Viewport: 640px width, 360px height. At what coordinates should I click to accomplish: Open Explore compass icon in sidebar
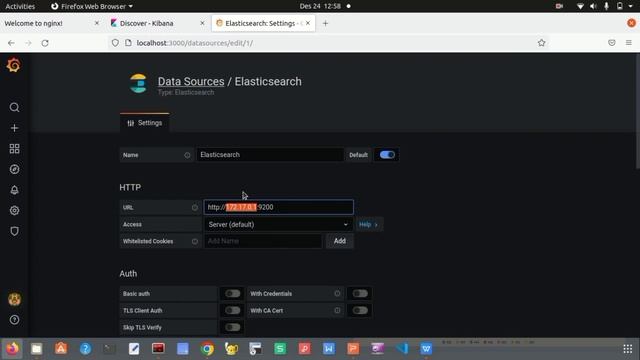click(x=14, y=169)
